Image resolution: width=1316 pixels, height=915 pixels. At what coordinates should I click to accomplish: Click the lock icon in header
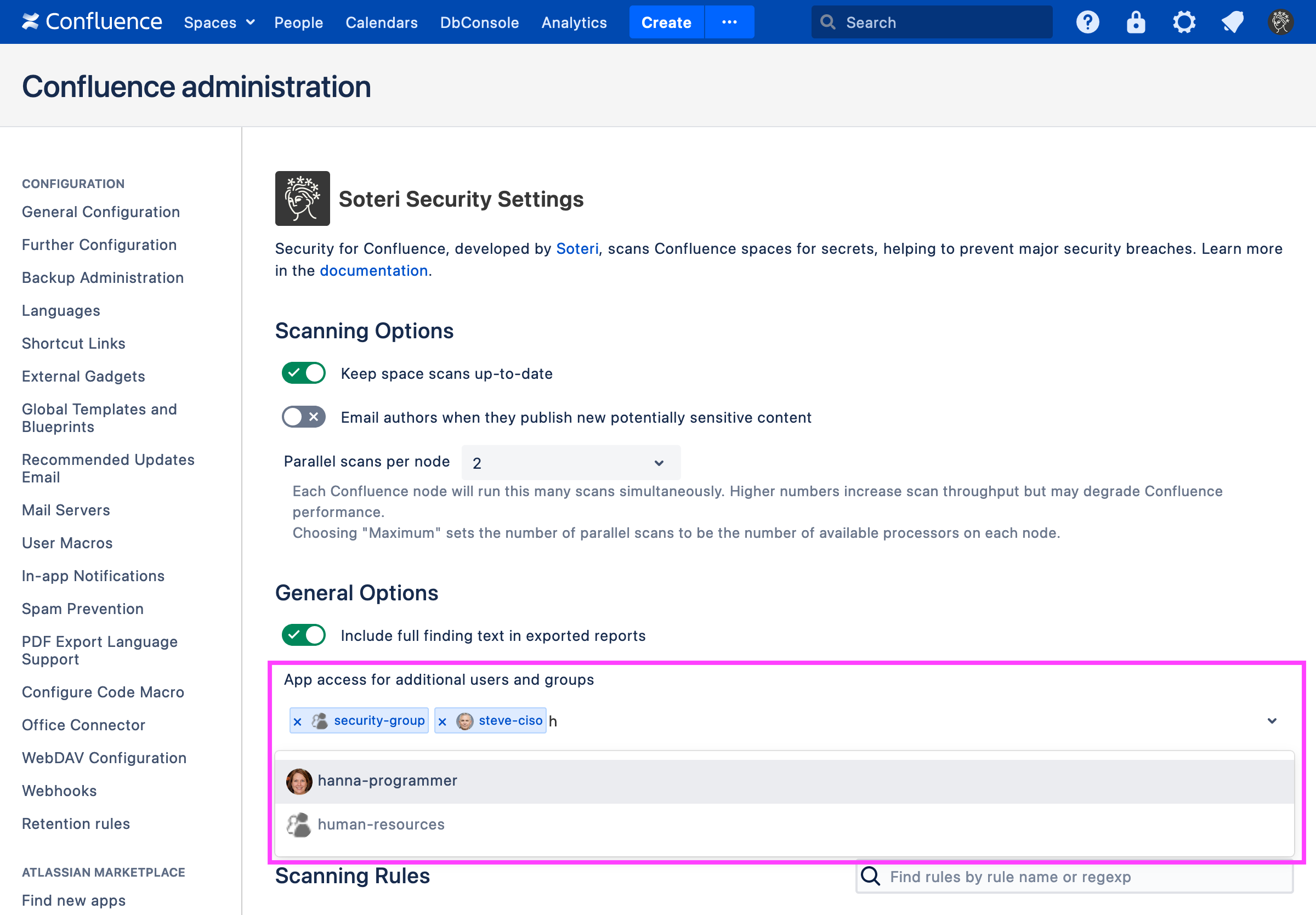click(1135, 22)
